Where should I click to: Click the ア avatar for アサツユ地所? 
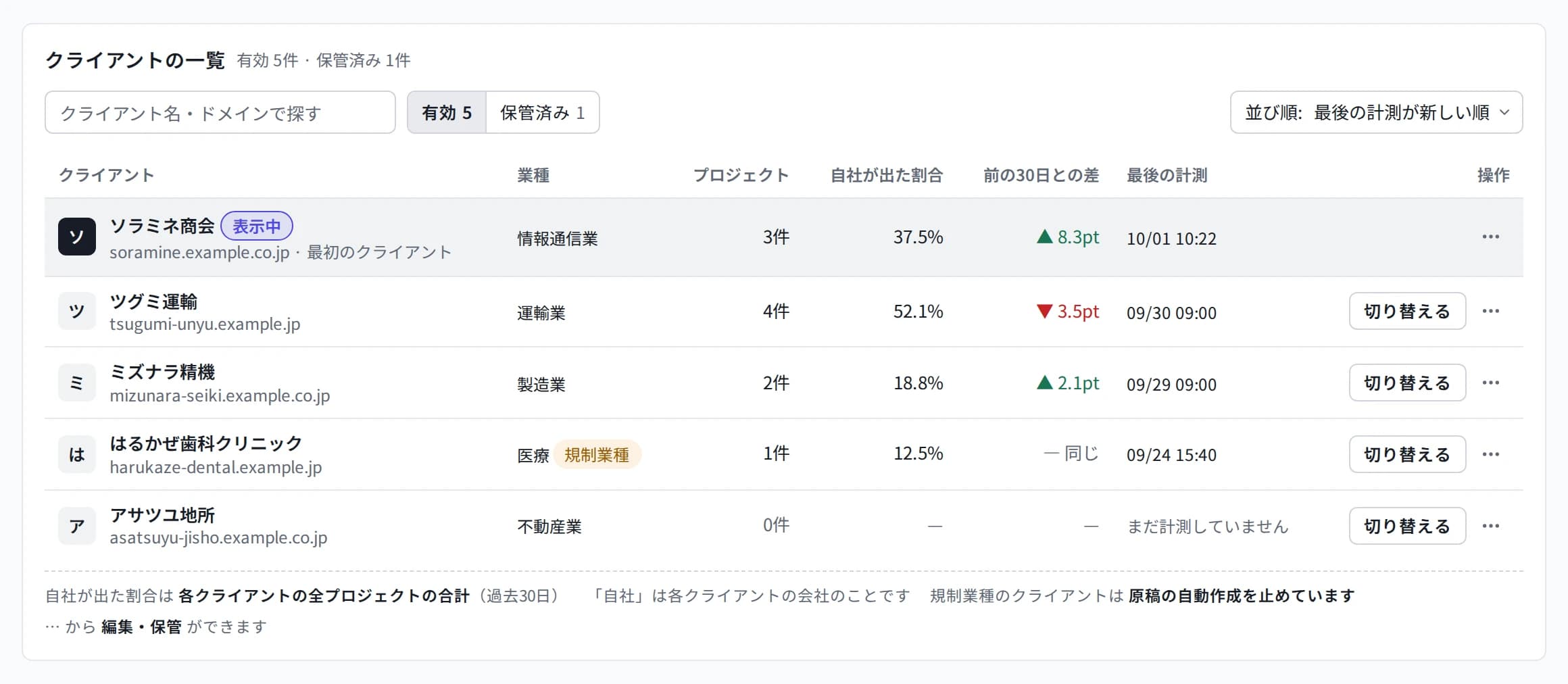point(77,526)
